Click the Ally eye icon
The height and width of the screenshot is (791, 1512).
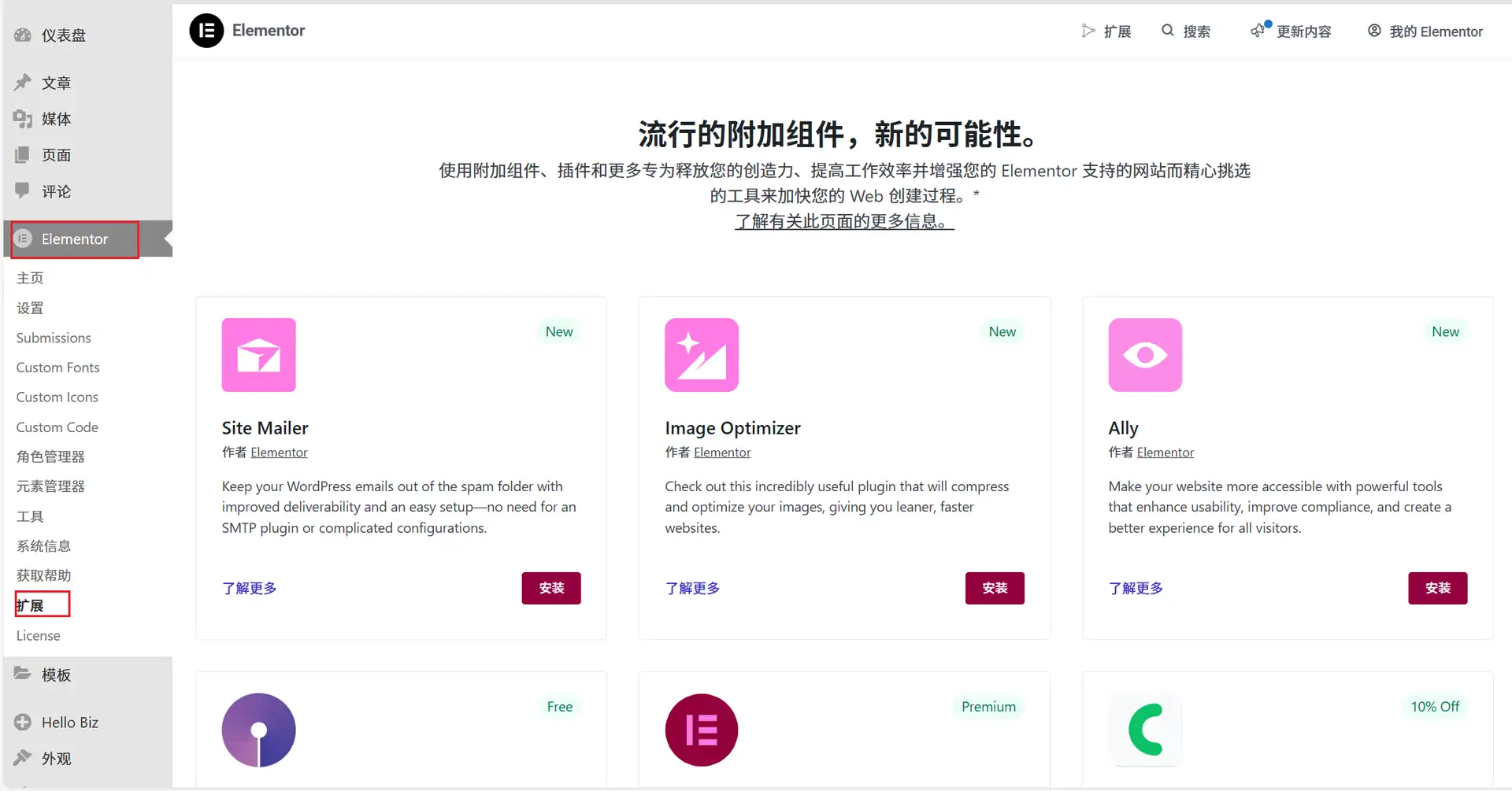[1145, 355]
